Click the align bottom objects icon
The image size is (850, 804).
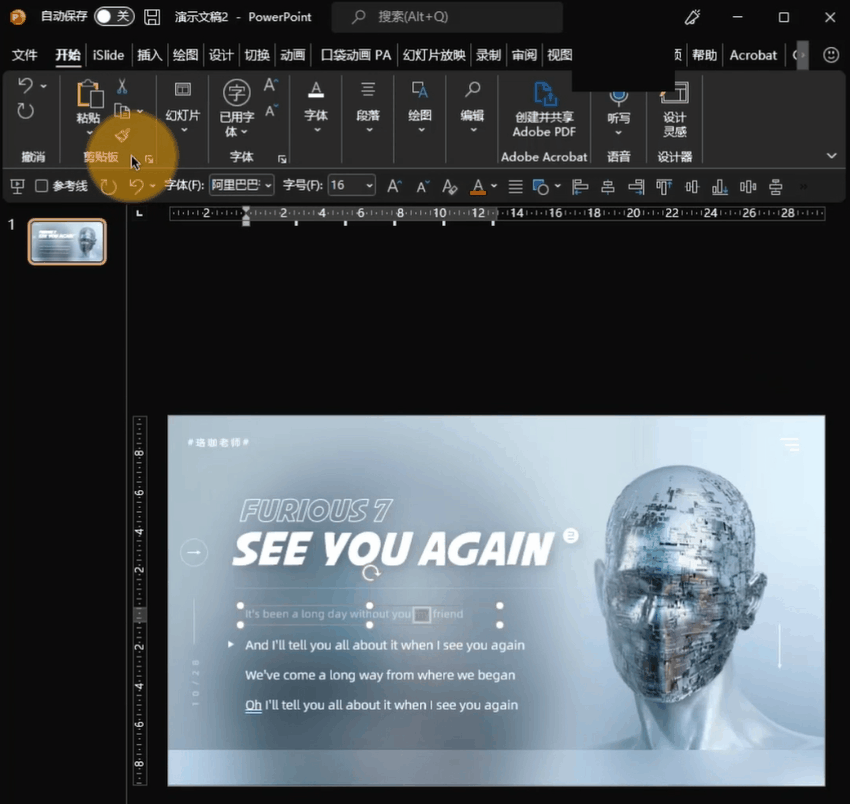pyautogui.click(x=719, y=187)
